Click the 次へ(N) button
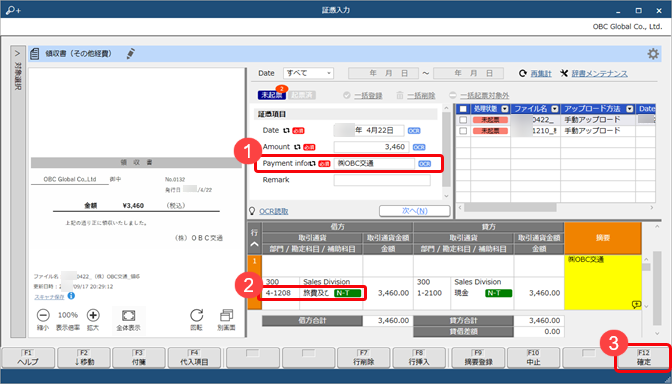Viewport: 672px width, 384px height. (414, 211)
